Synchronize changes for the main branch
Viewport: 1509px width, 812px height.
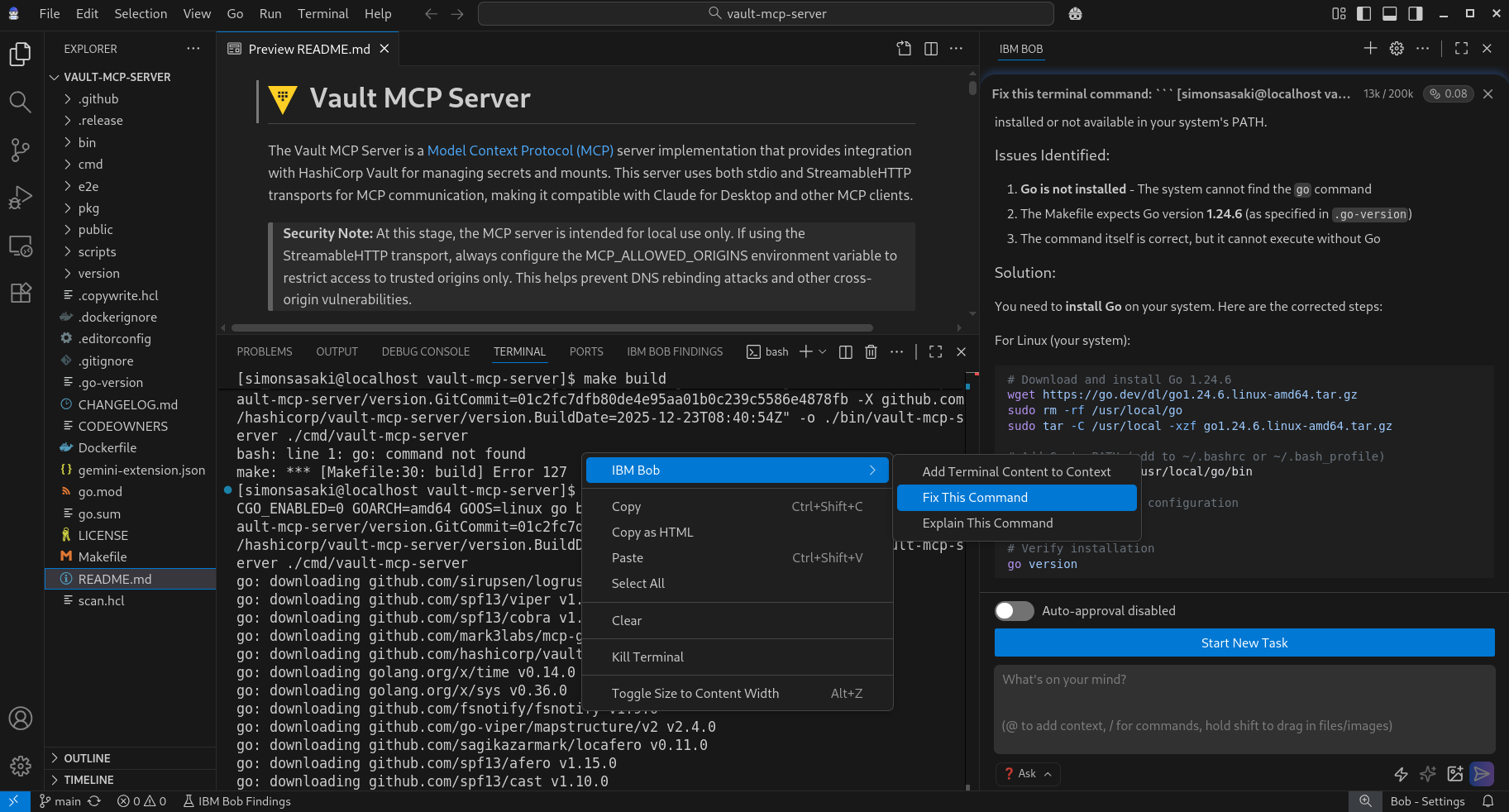click(x=94, y=801)
